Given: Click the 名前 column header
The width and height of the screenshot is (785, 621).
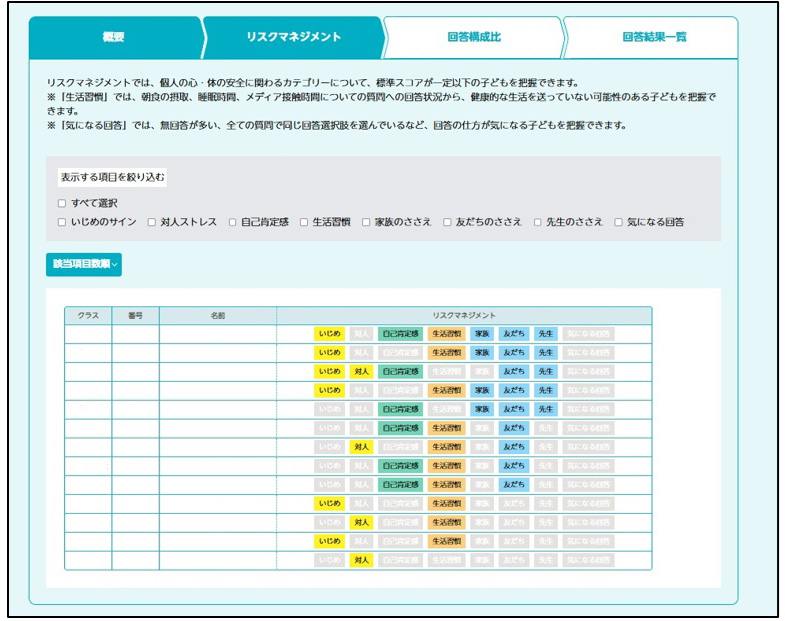Looking at the screenshot, I should click(218, 316).
